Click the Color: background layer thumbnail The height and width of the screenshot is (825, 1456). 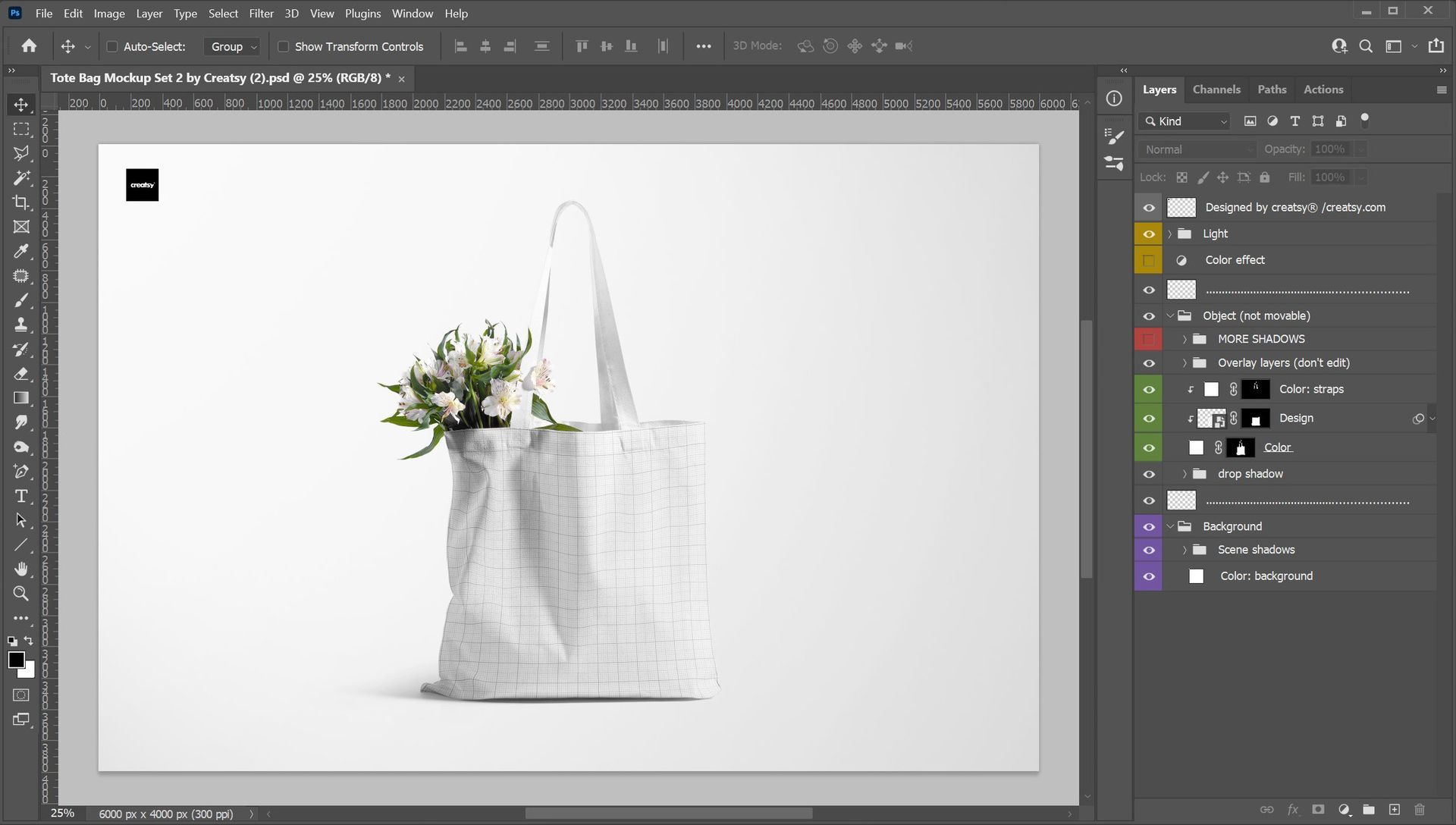tap(1196, 576)
